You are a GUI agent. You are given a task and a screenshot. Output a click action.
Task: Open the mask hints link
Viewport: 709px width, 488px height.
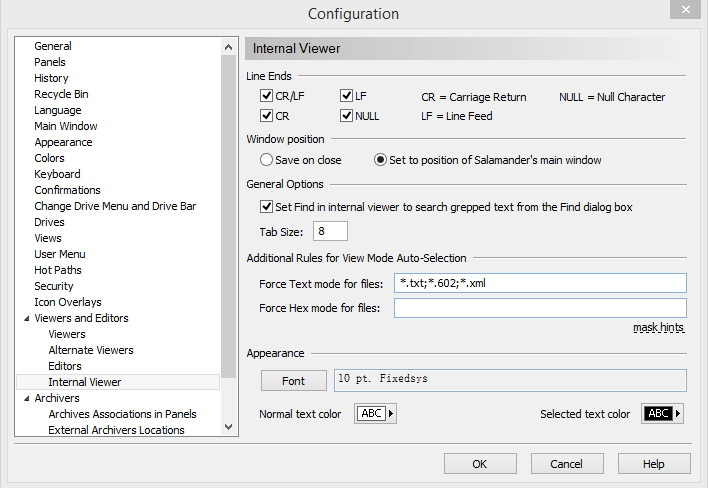coord(659,328)
